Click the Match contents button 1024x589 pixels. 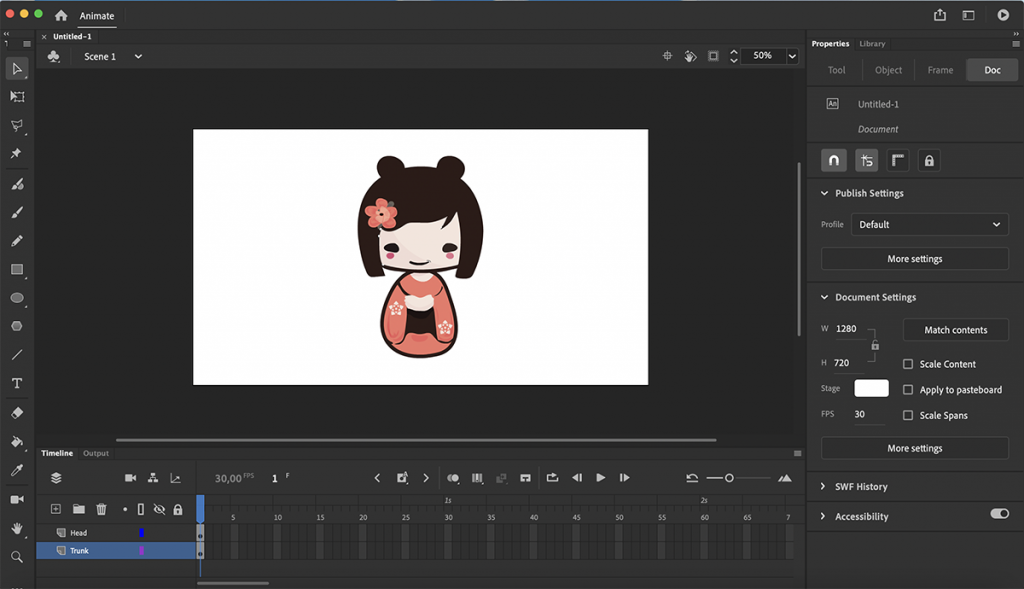(x=955, y=330)
